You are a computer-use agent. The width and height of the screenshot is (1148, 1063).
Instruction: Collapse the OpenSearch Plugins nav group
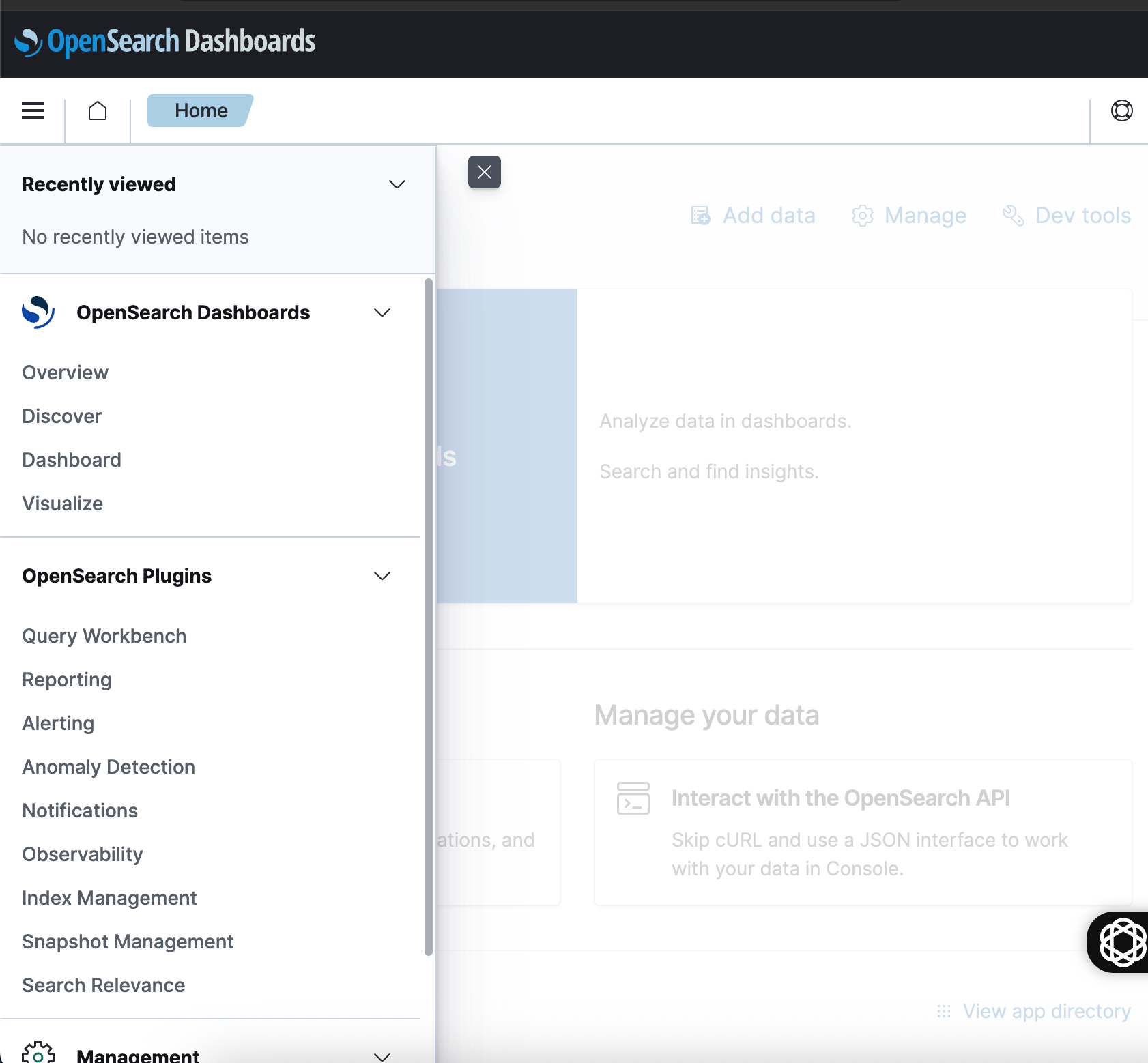(382, 576)
